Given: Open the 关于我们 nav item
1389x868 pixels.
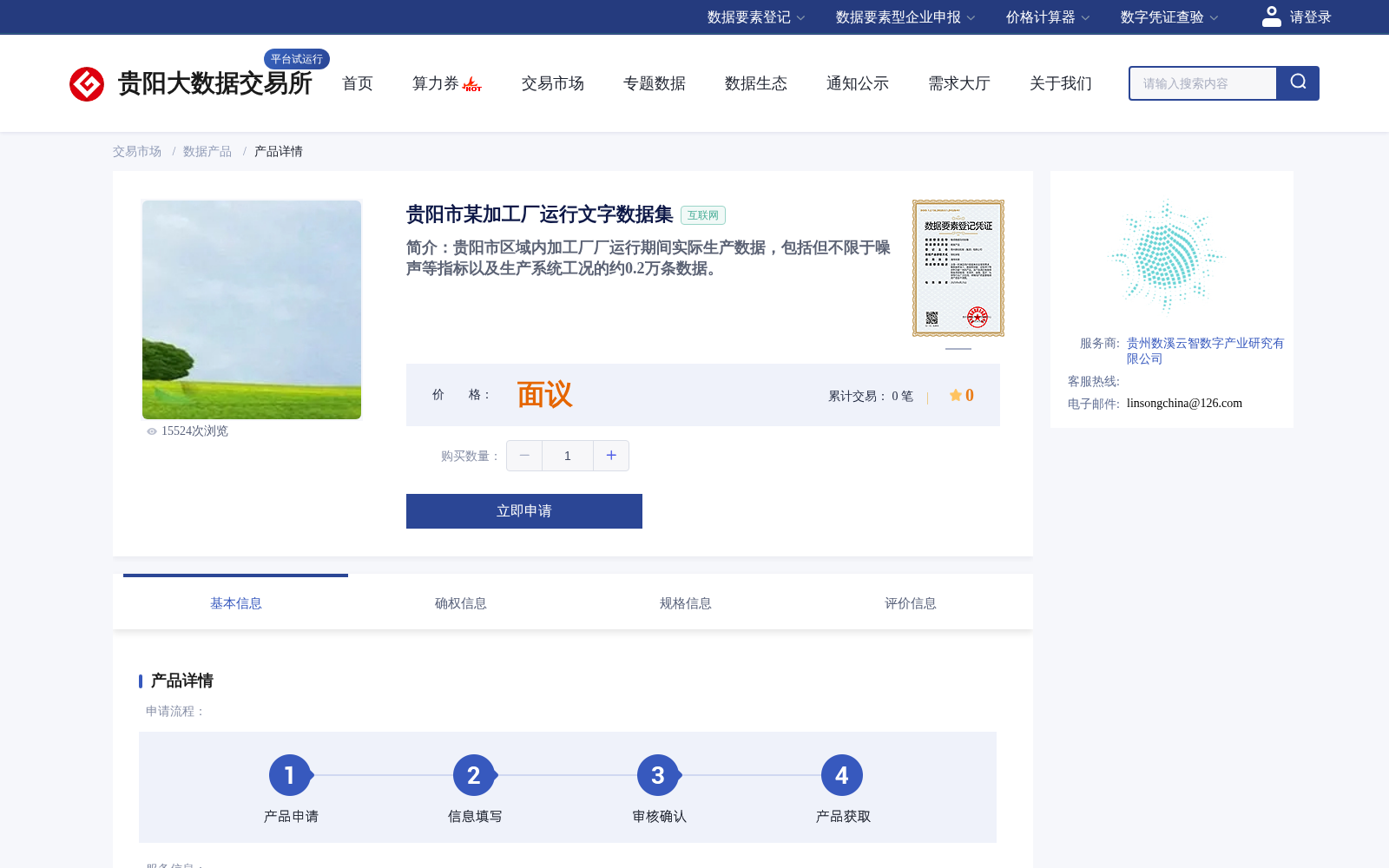Looking at the screenshot, I should click(x=1061, y=83).
